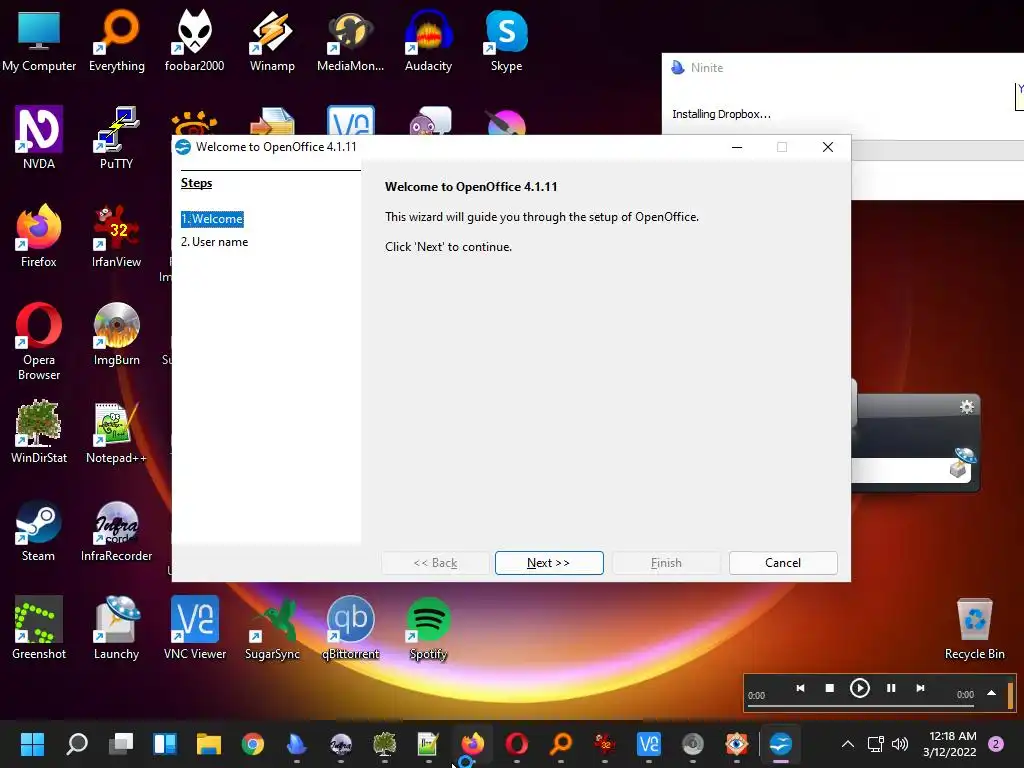Image resolution: width=1024 pixels, height=768 pixels.
Task: Close the OpenOffice welcome window
Action: 827,147
